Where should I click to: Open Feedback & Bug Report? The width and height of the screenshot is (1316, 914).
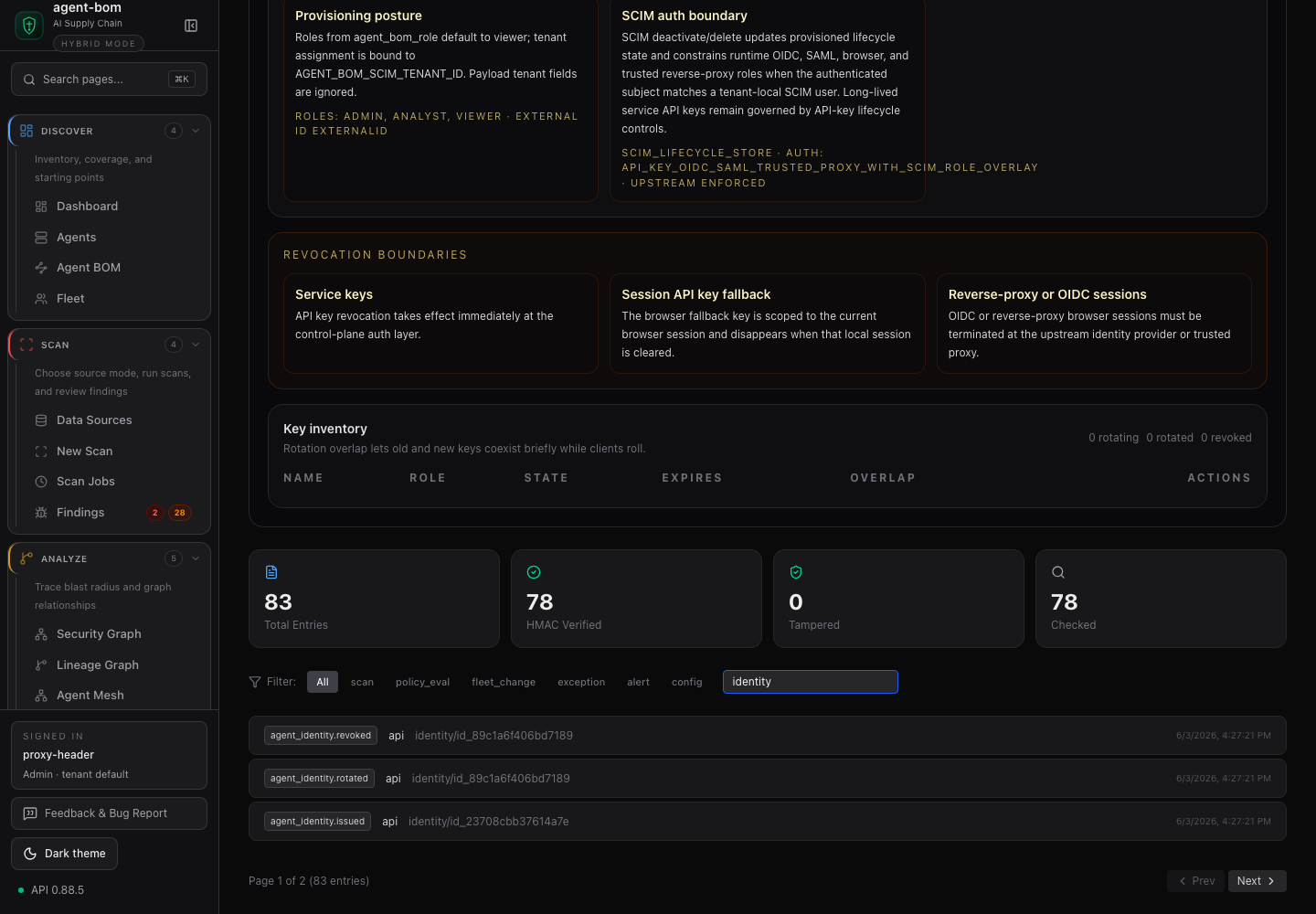[x=109, y=813]
